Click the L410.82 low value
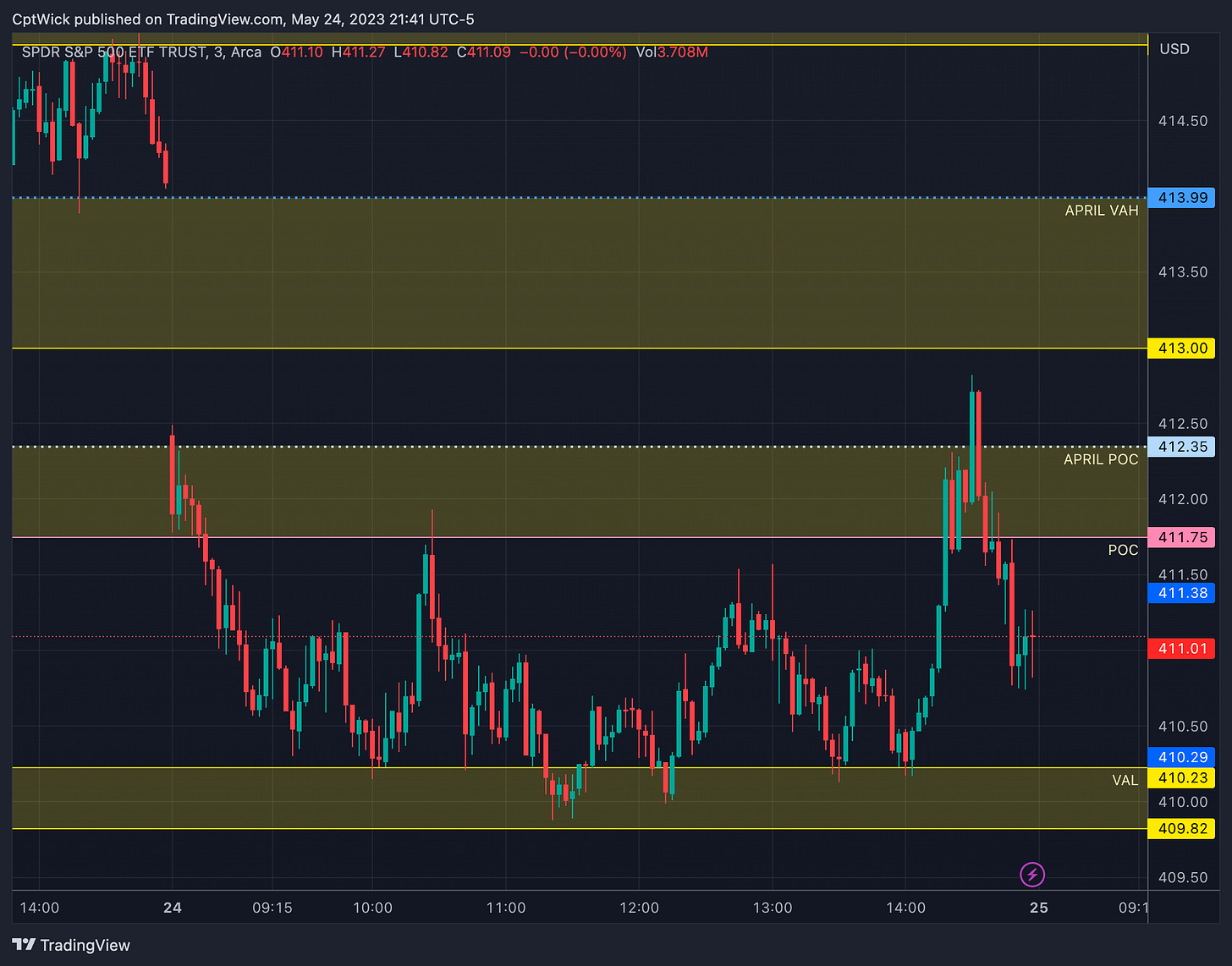The width and height of the screenshot is (1232, 966). point(421,52)
